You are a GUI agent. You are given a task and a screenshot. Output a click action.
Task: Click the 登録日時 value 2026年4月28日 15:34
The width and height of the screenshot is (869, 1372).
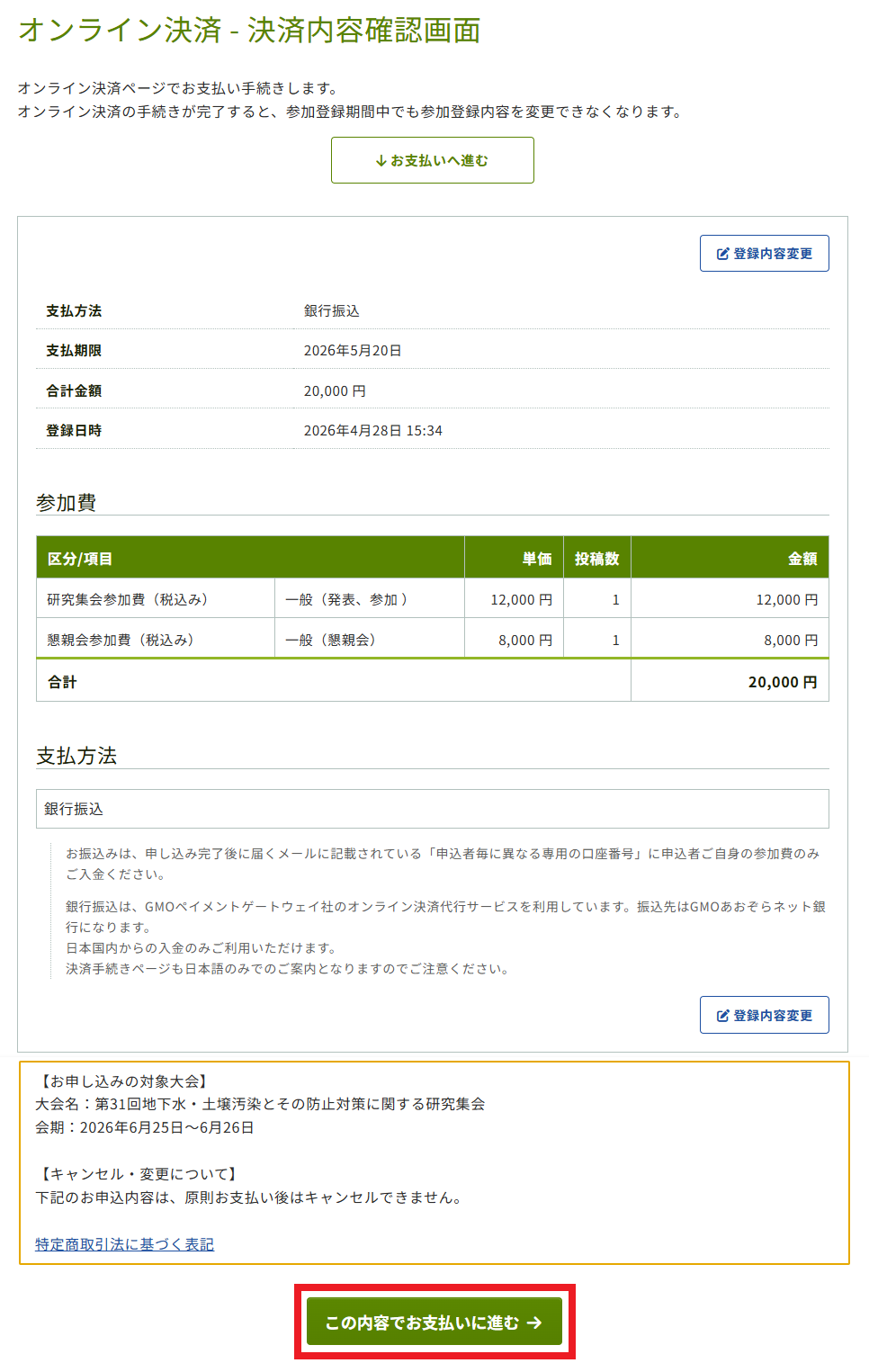[x=372, y=430]
